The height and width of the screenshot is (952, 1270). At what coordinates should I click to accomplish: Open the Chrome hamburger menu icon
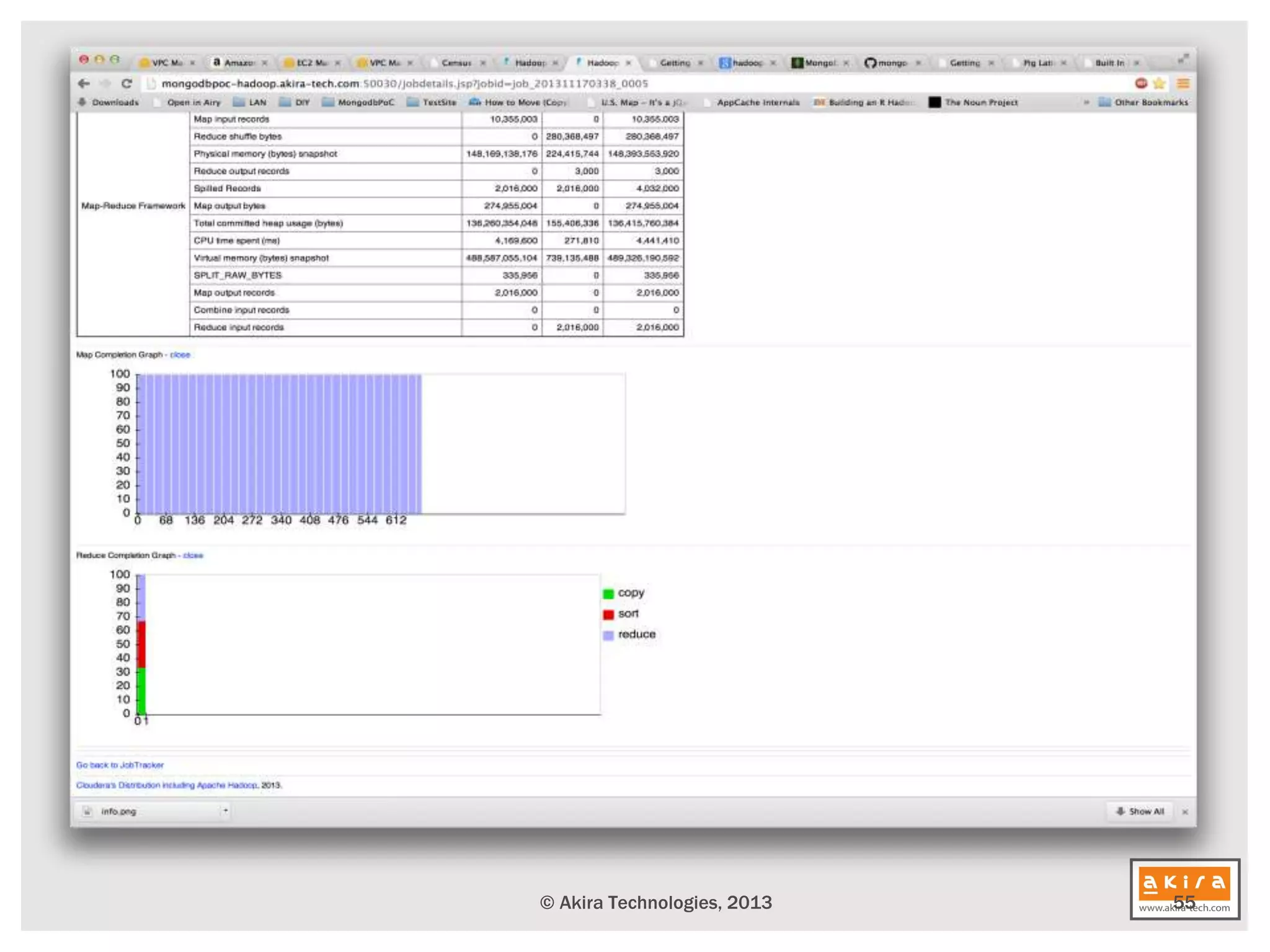[1183, 84]
